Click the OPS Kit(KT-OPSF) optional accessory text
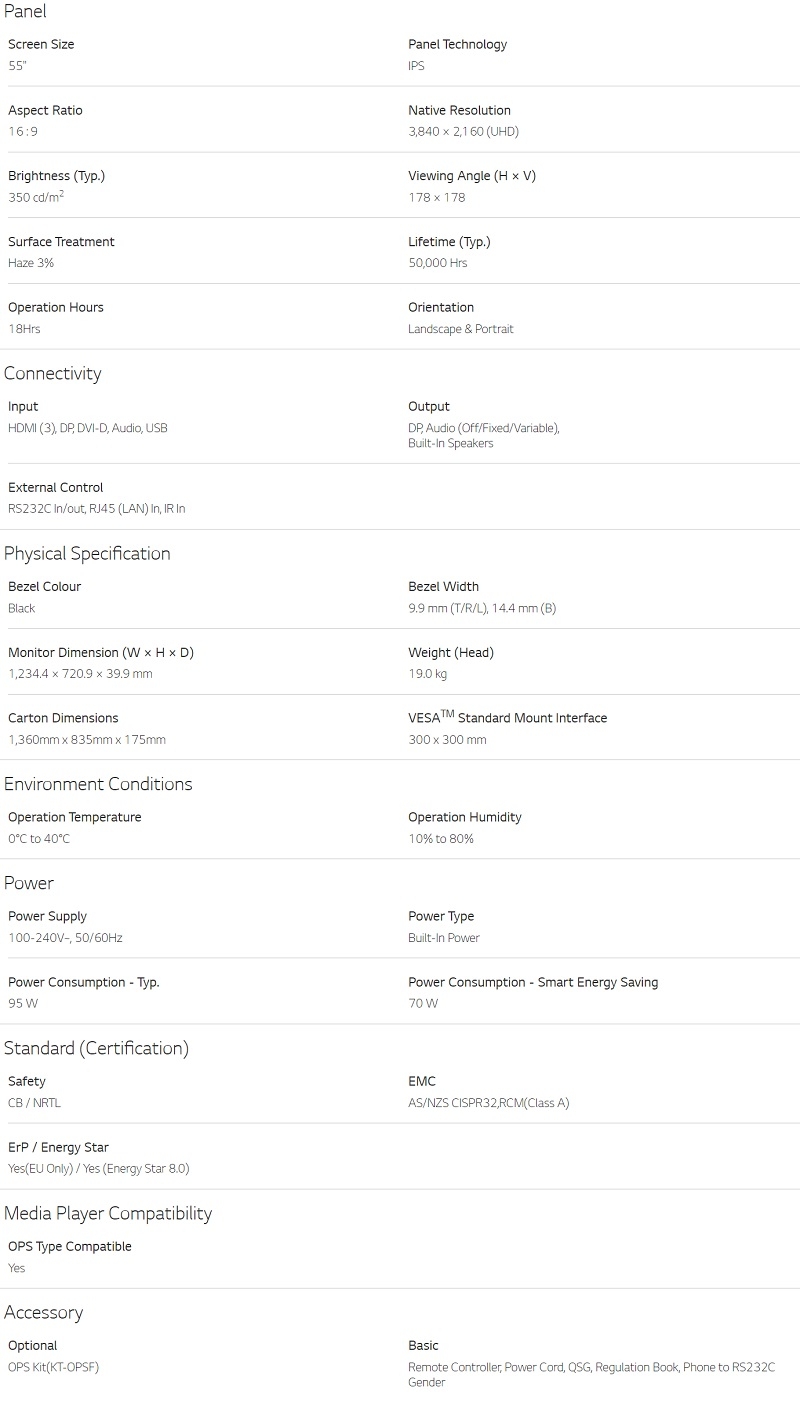 [x=54, y=1367]
